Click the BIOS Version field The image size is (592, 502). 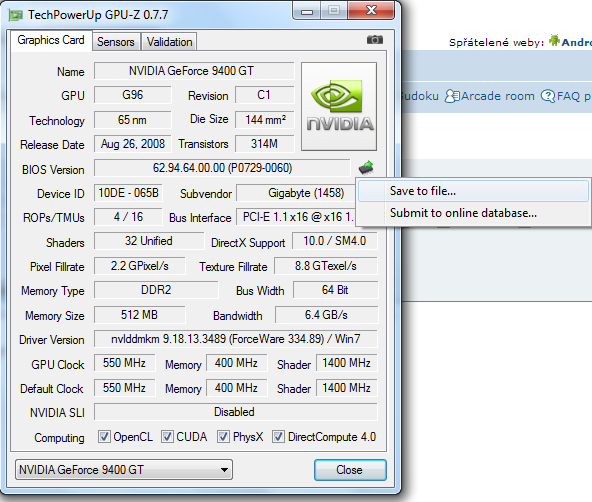coord(222,168)
